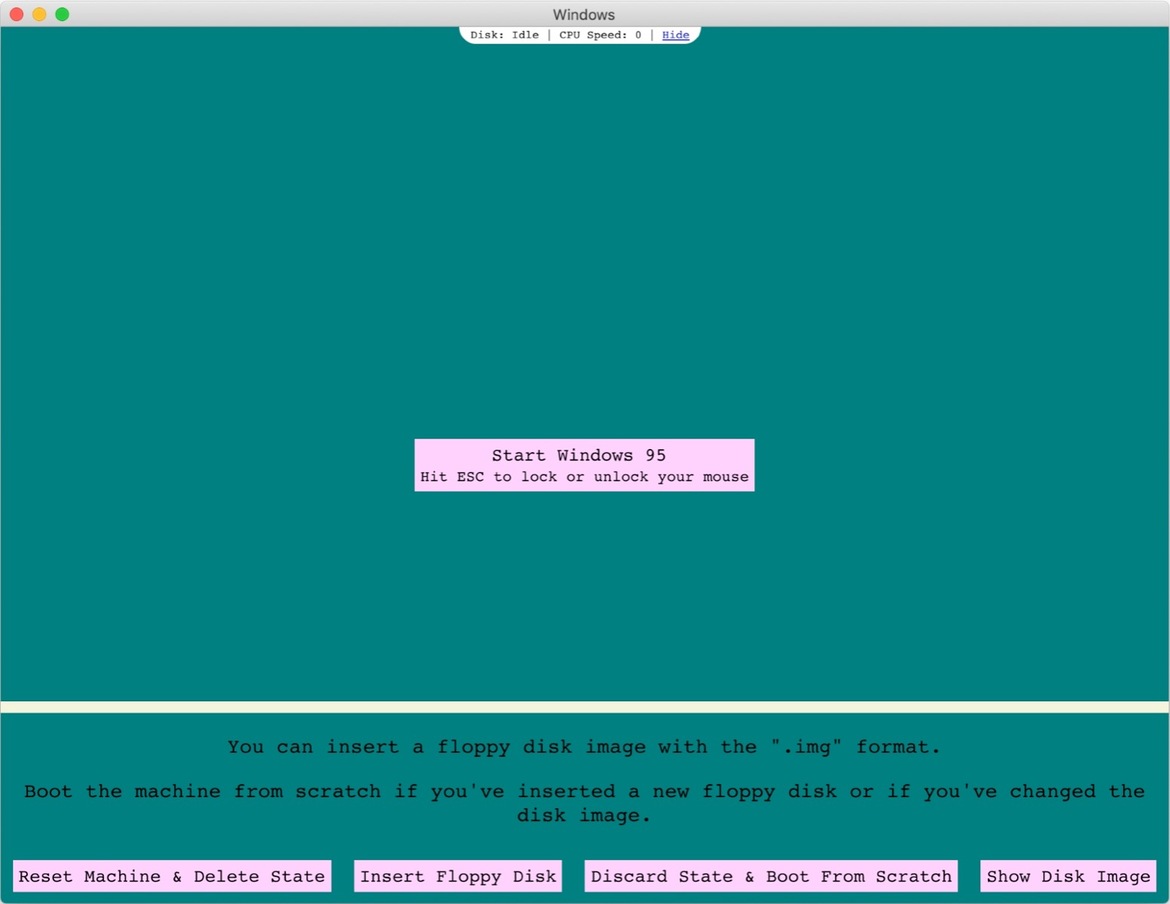Hide the status bar via Hide link

pyautogui.click(x=675, y=35)
